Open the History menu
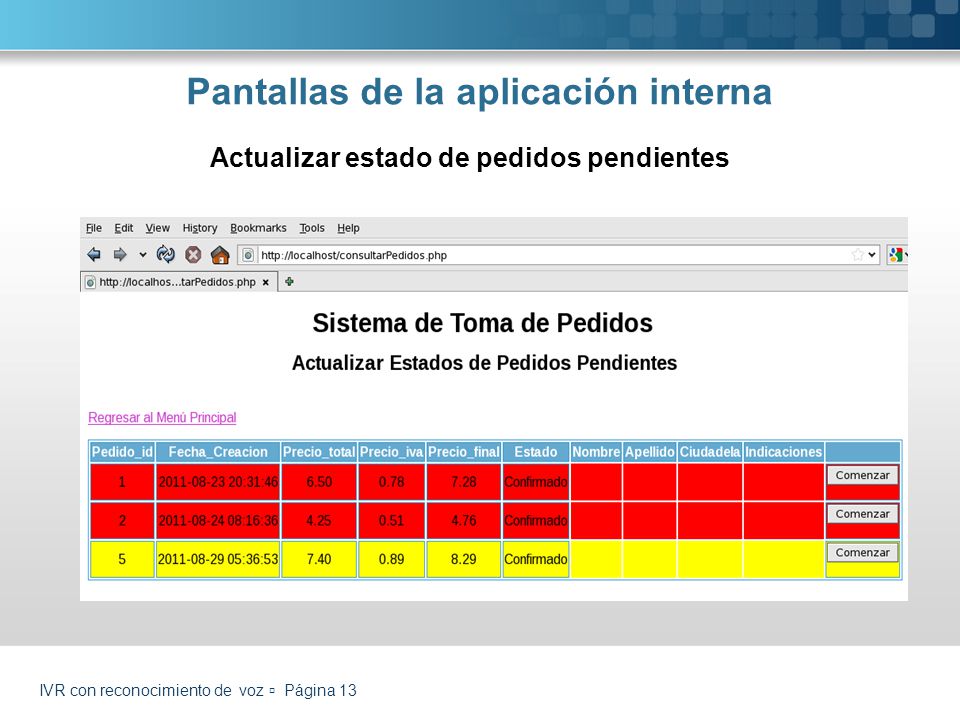960x720 pixels. point(200,228)
